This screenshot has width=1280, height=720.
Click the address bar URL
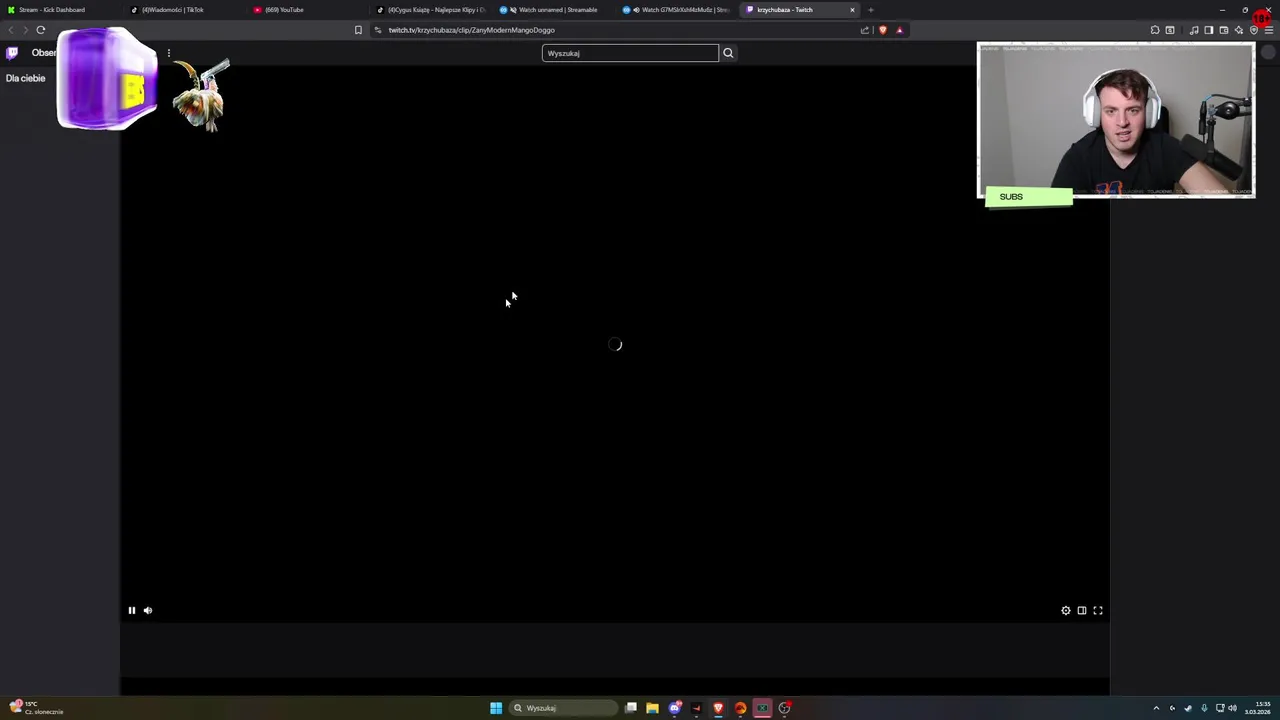(471, 30)
